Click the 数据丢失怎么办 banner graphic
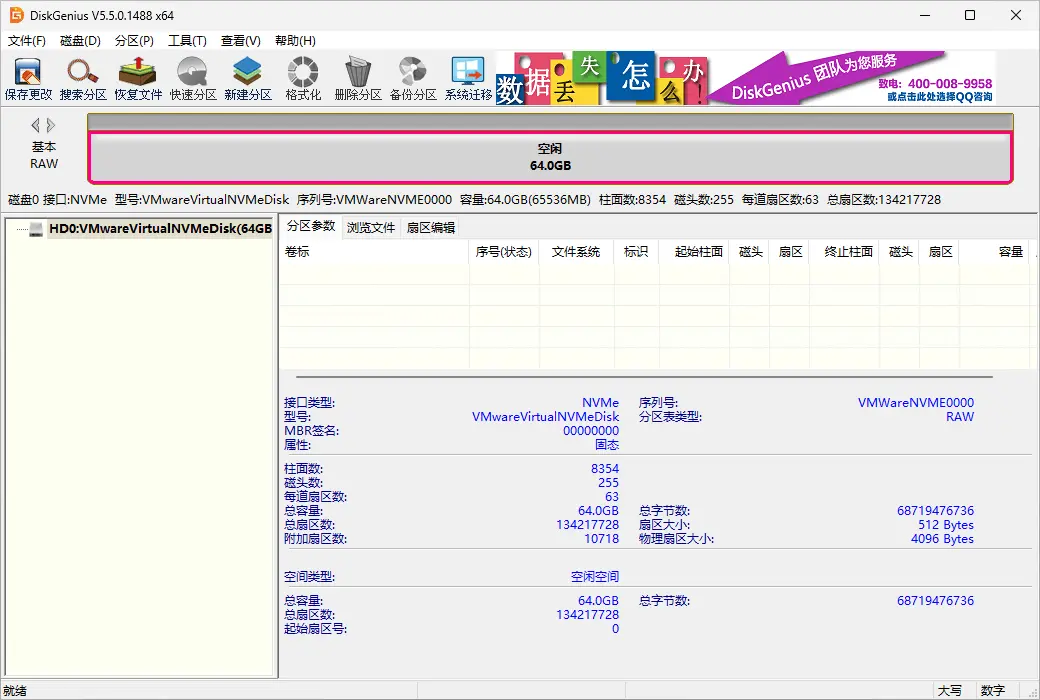Image resolution: width=1040 pixels, height=700 pixels. [602, 78]
